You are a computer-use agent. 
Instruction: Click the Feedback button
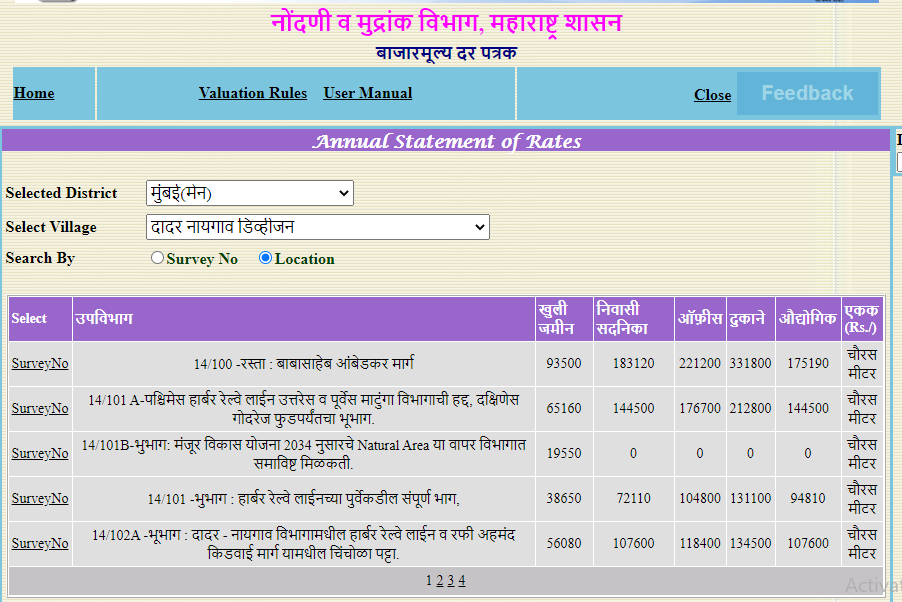point(807,93)
